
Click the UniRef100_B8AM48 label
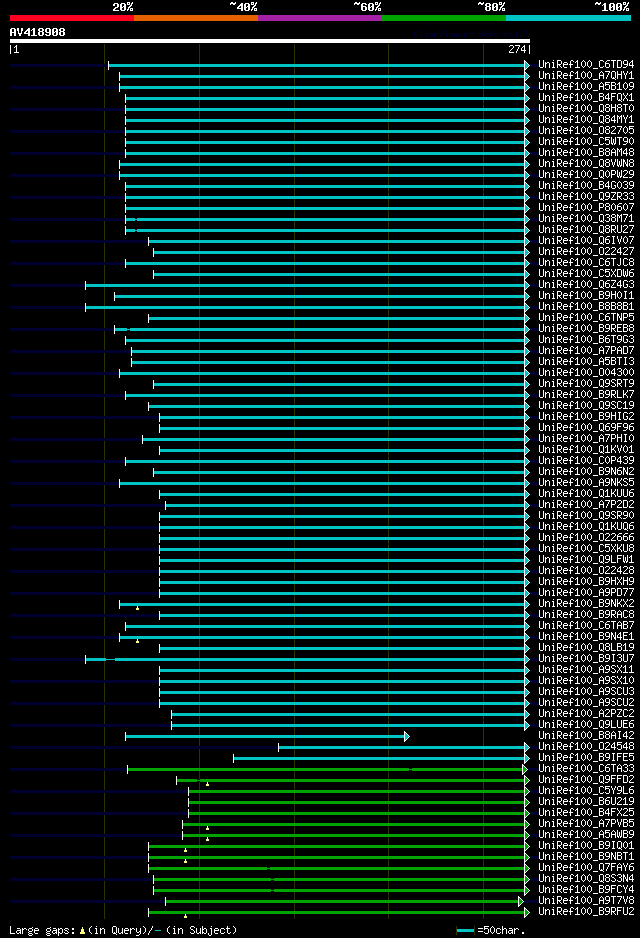click(x=586, y=153)
